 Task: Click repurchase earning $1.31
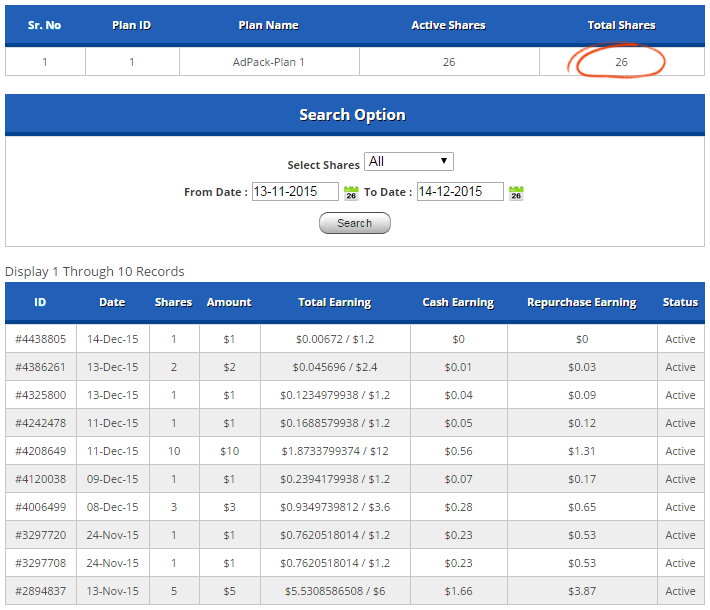582,451
